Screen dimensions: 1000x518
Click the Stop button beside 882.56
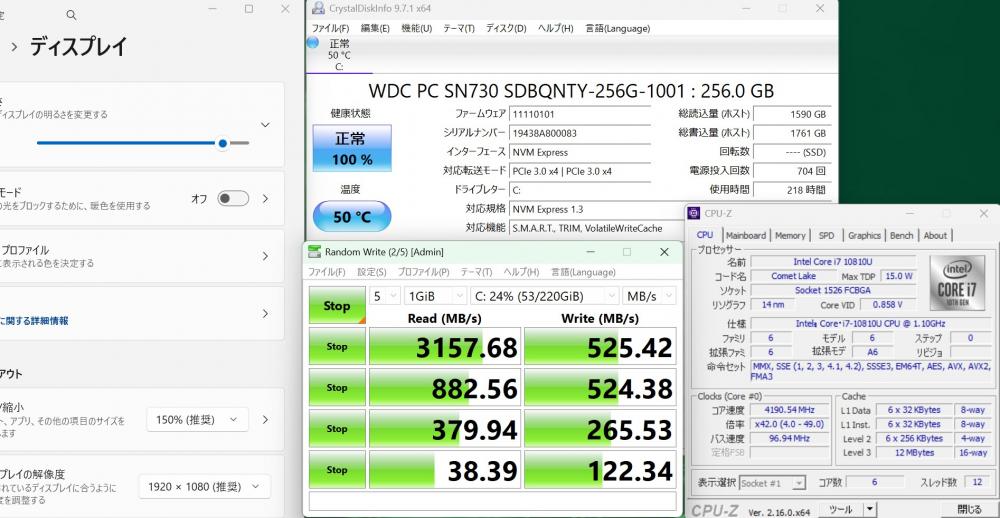(x=337, y=387)
